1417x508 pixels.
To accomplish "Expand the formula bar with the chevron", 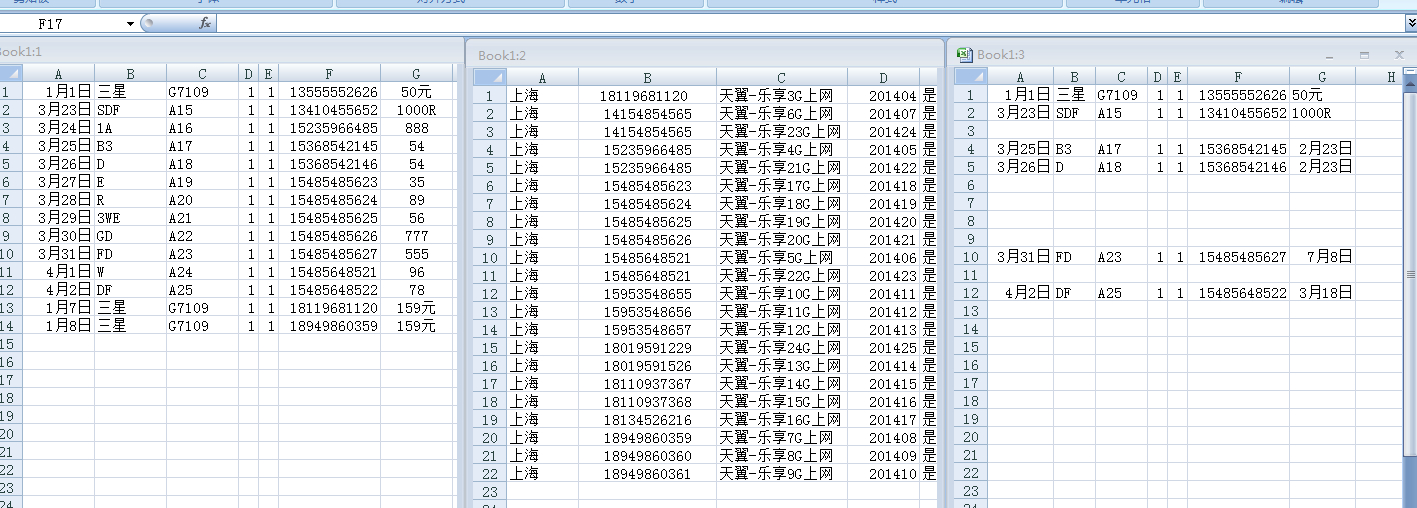I will tap(1410, 23).
